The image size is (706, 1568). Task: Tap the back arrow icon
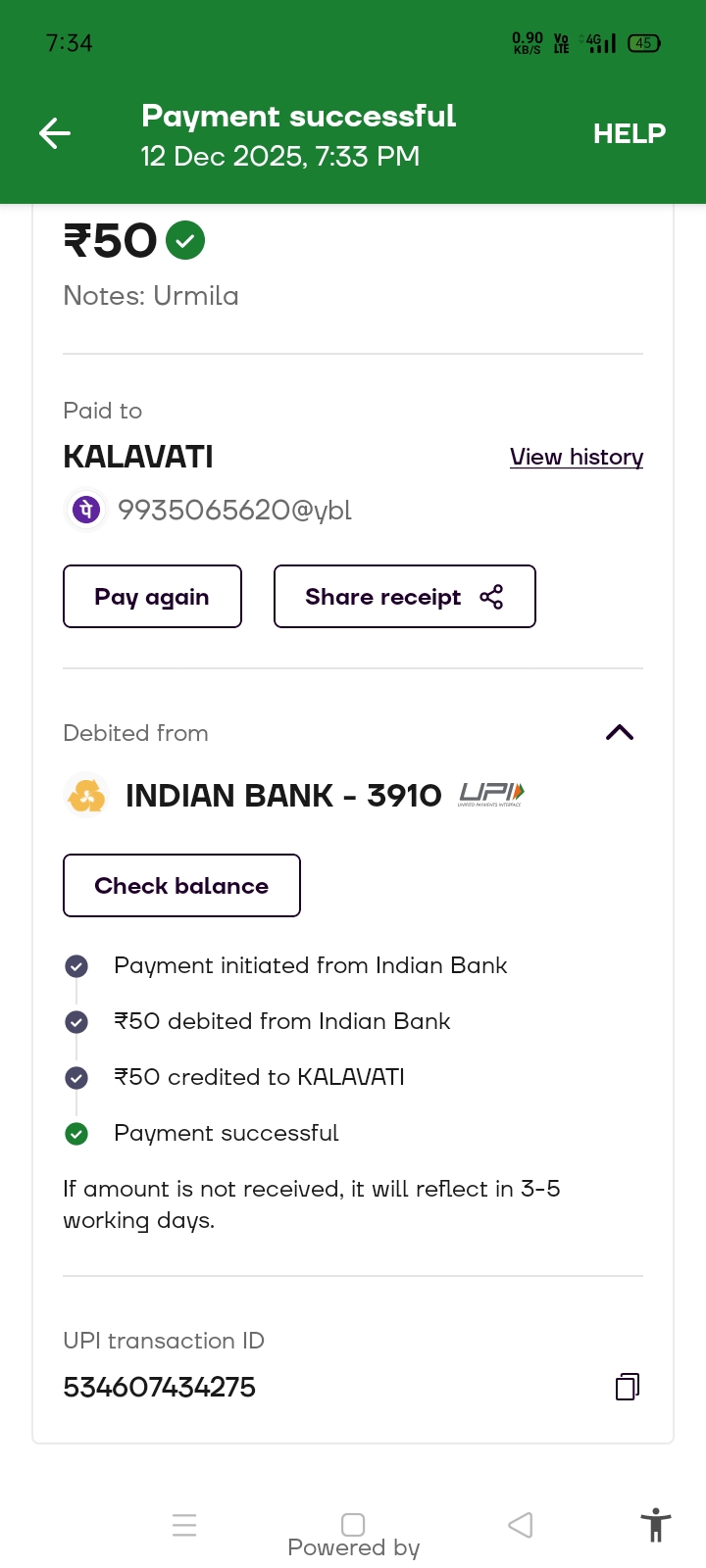tap(55, 133)
